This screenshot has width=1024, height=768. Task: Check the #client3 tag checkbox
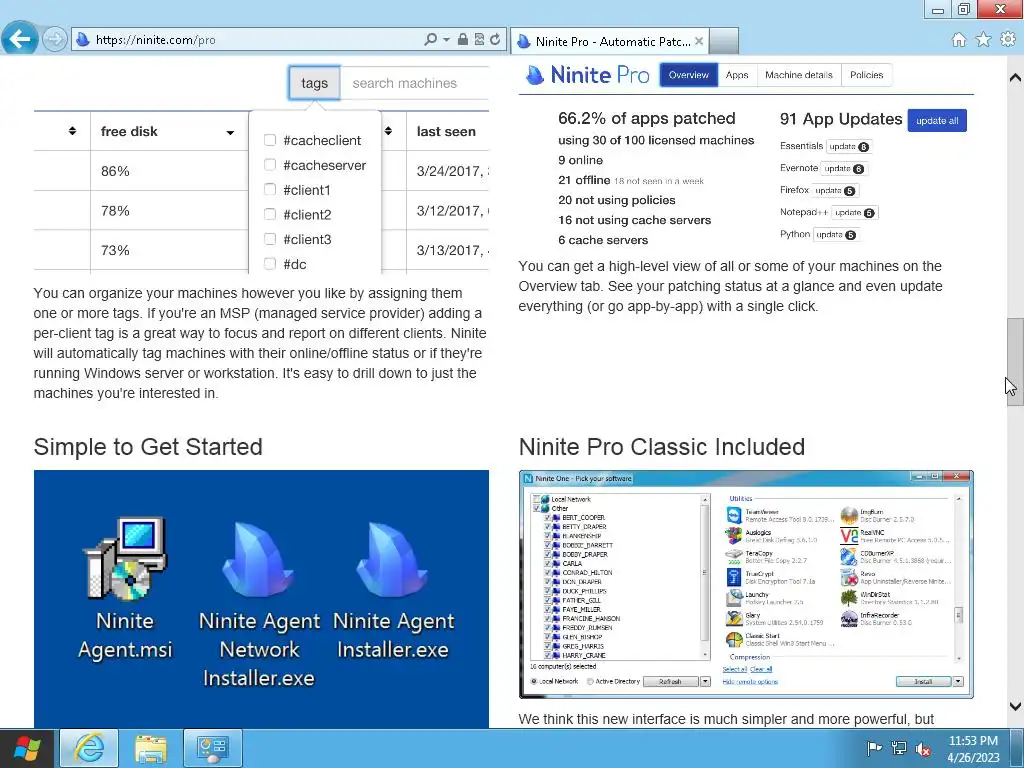270,239
